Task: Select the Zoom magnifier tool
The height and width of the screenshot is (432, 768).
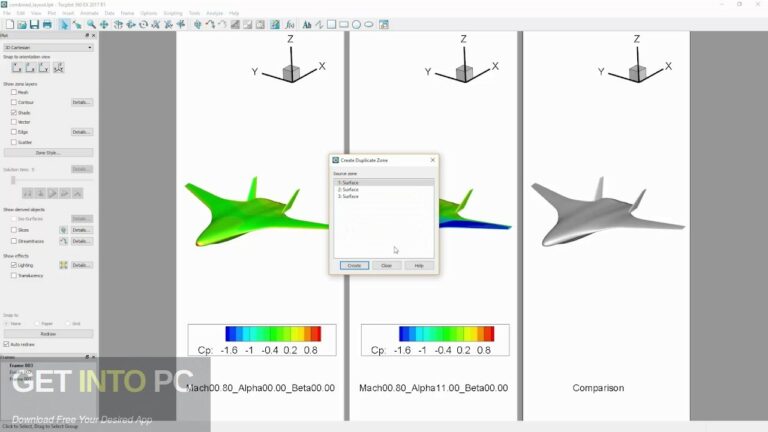Action: (92, 24)
